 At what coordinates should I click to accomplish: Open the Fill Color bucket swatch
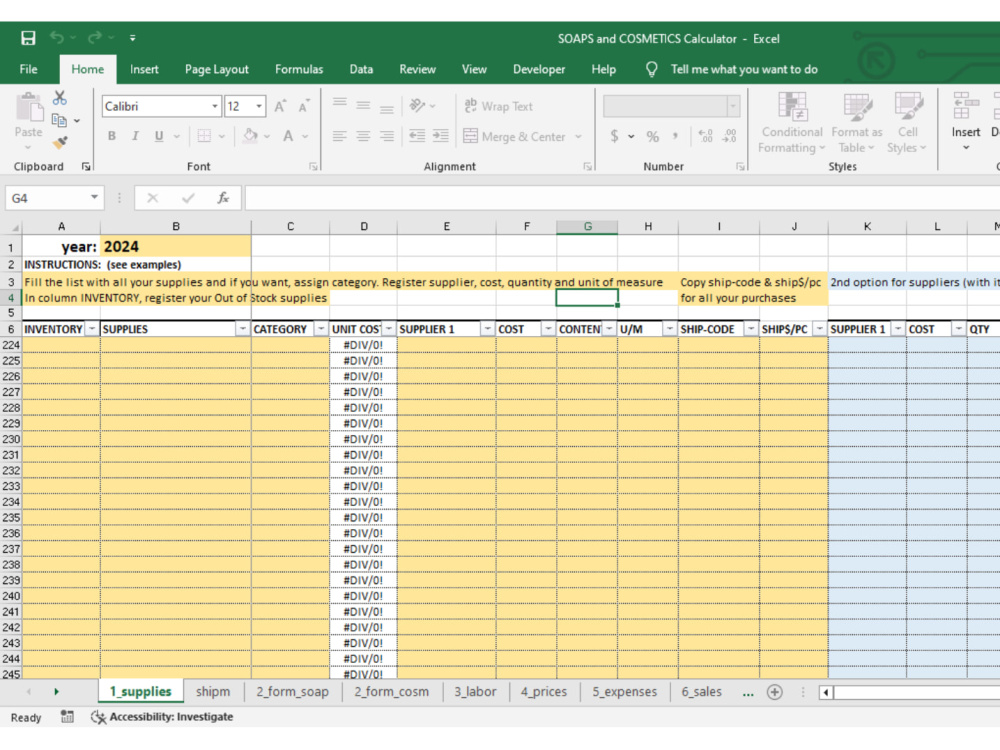click(250, 136)
